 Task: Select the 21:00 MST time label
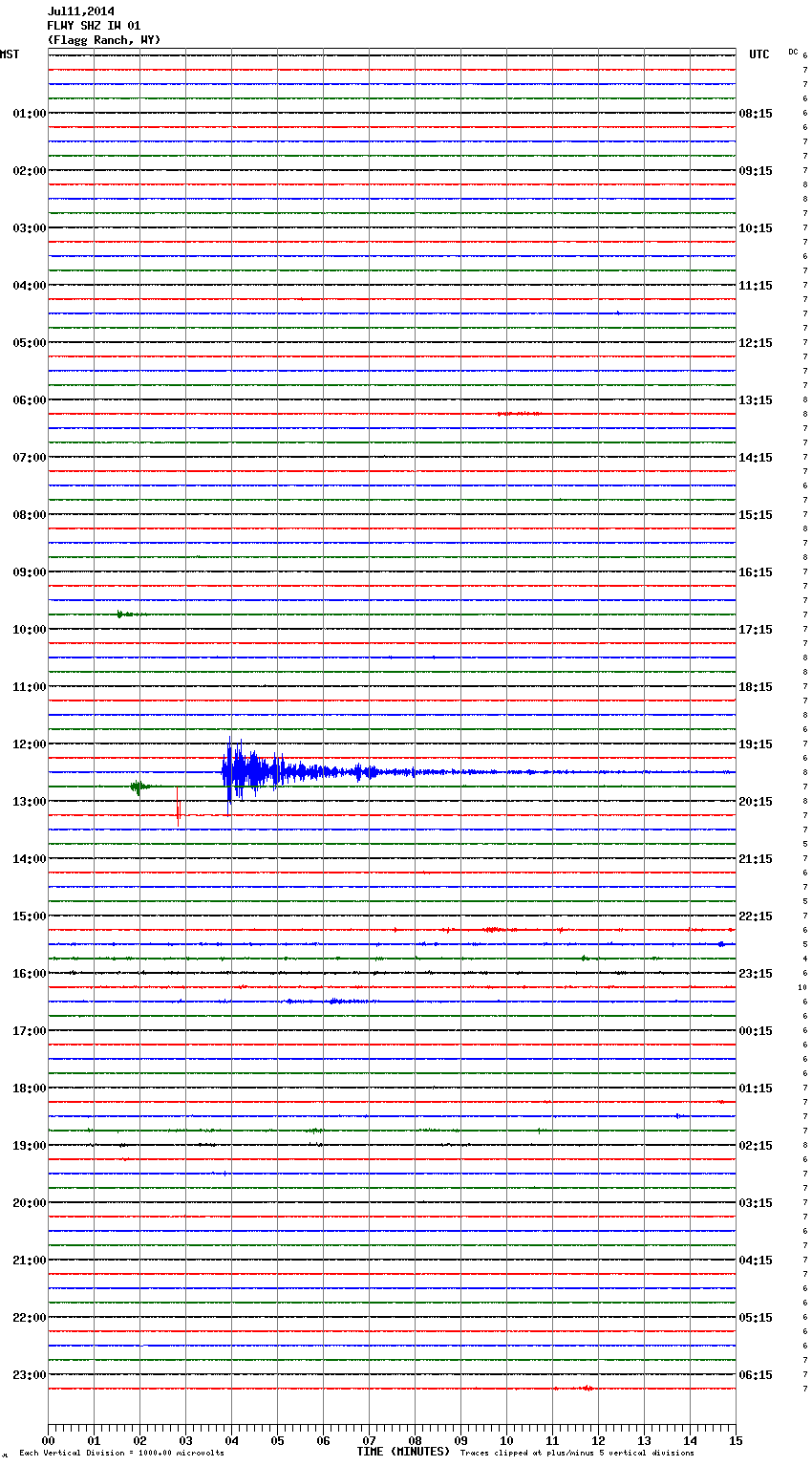[30, 1261]
